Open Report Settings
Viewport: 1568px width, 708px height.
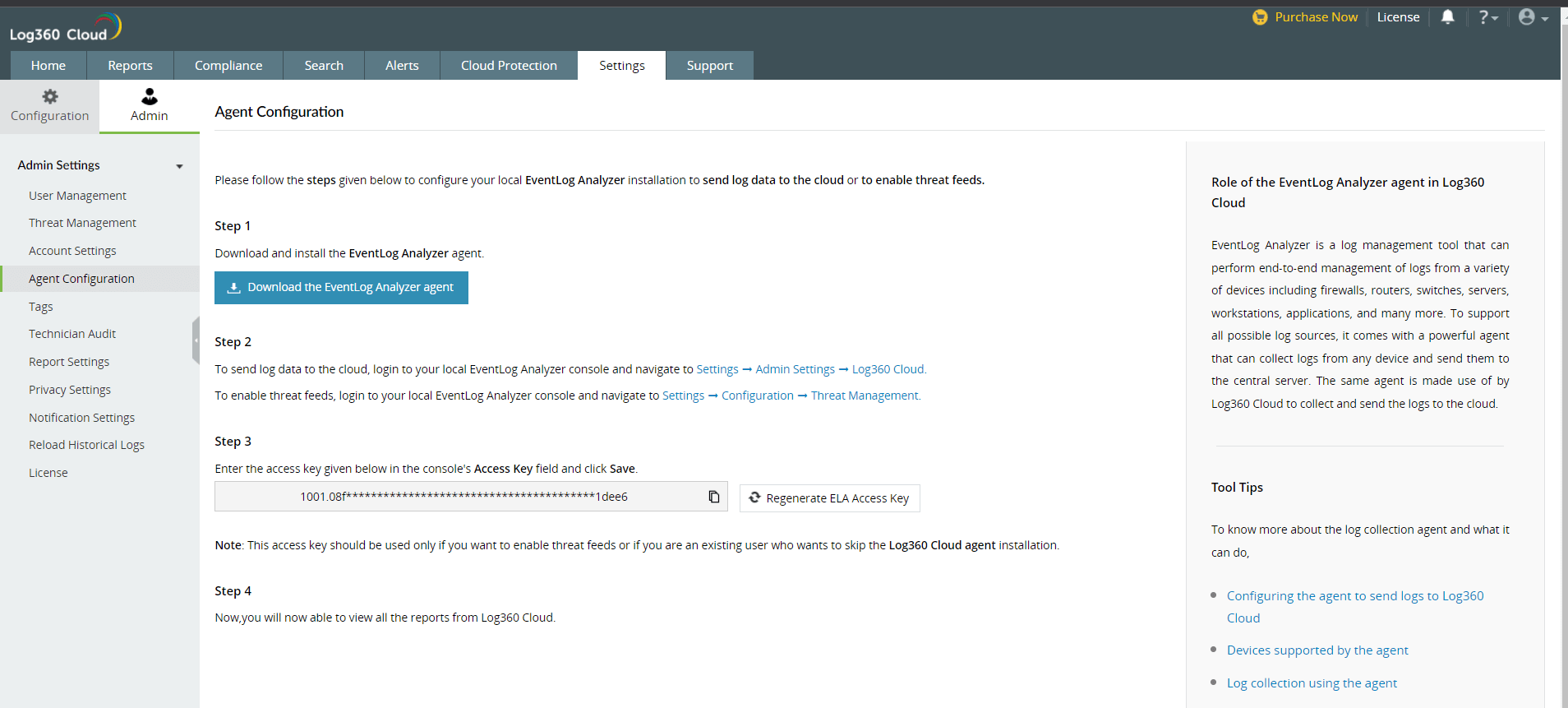coord(69,362)
